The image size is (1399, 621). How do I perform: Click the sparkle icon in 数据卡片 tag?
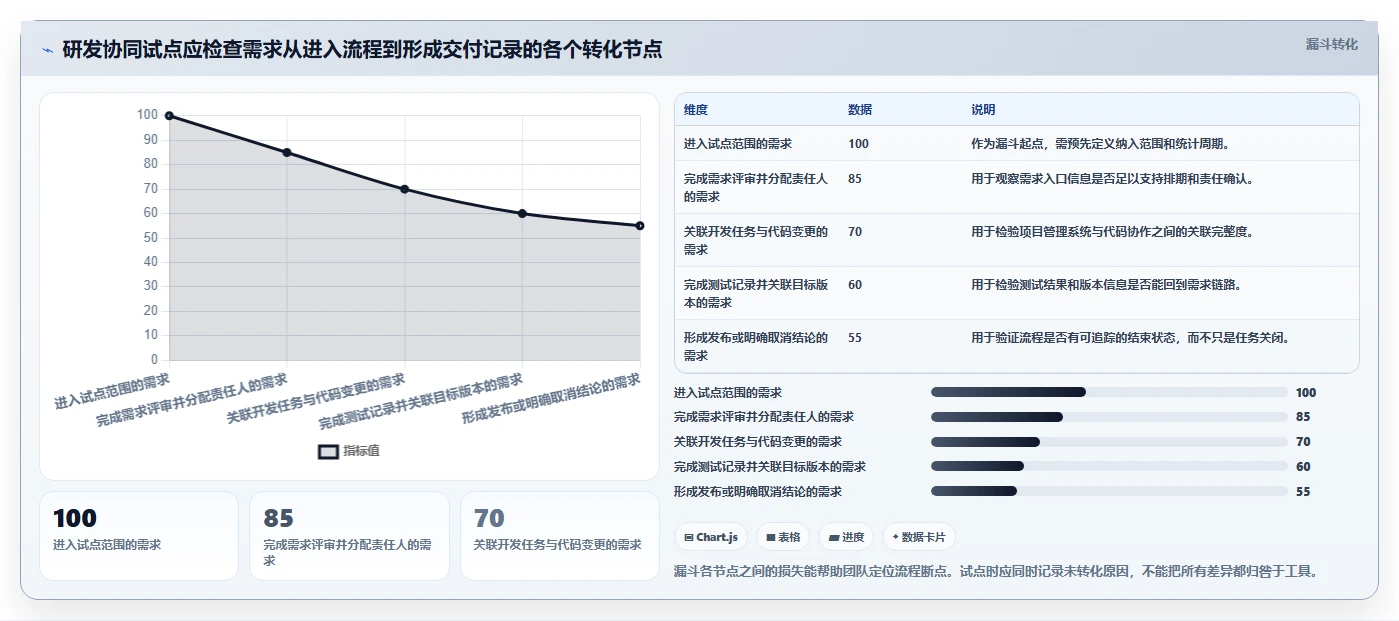tap(895, 537)
